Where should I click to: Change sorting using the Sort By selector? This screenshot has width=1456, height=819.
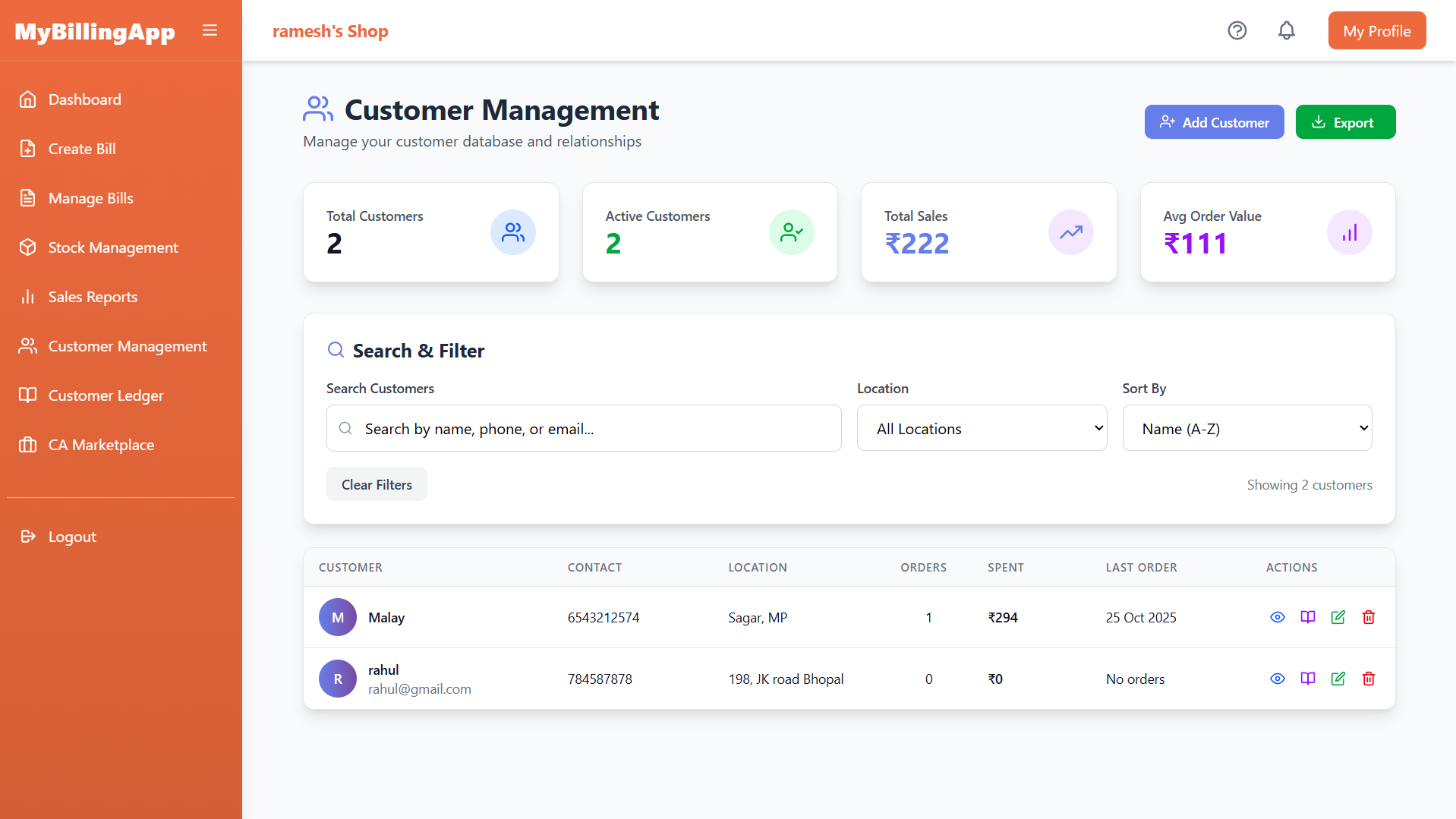[1246, 427]
